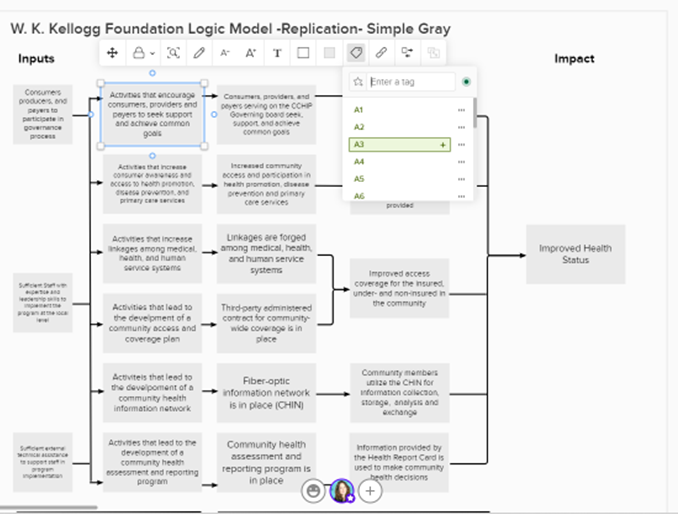The image size is (678, 514).
Task: Click the Inputs heading
Action: [36, 58]
